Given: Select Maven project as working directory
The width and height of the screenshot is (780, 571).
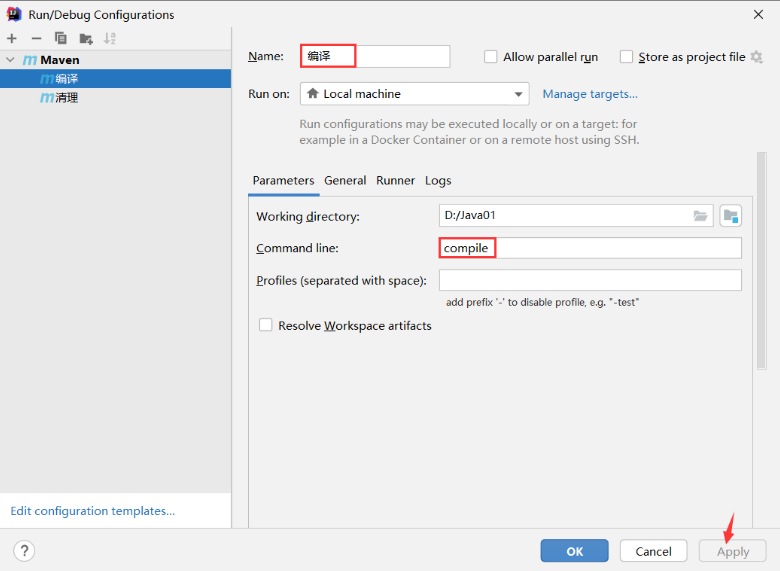Looking at the screenshot, I should click(x=730, y=216).
